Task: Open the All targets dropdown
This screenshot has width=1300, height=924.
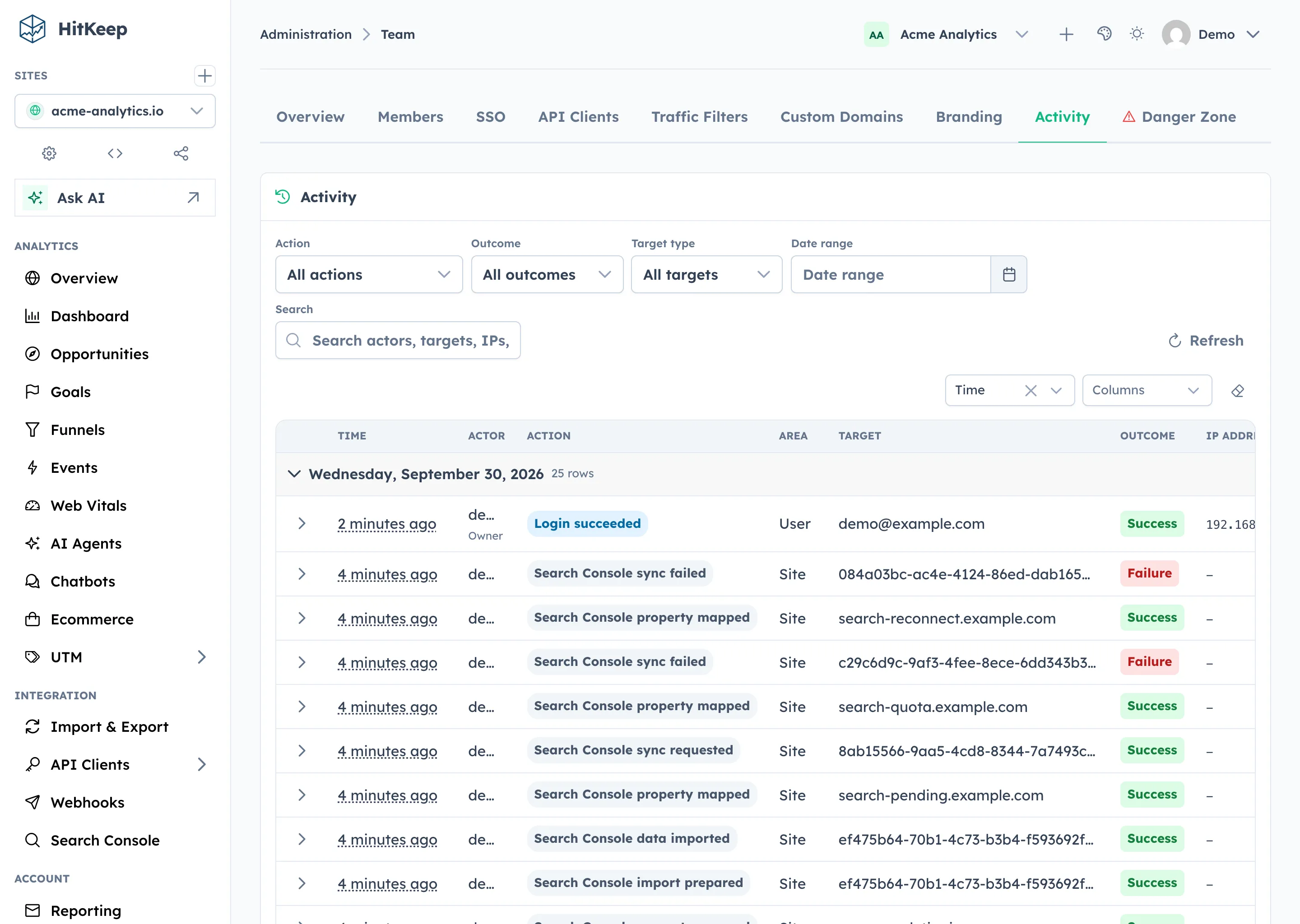Action: (x=706, y=274)
